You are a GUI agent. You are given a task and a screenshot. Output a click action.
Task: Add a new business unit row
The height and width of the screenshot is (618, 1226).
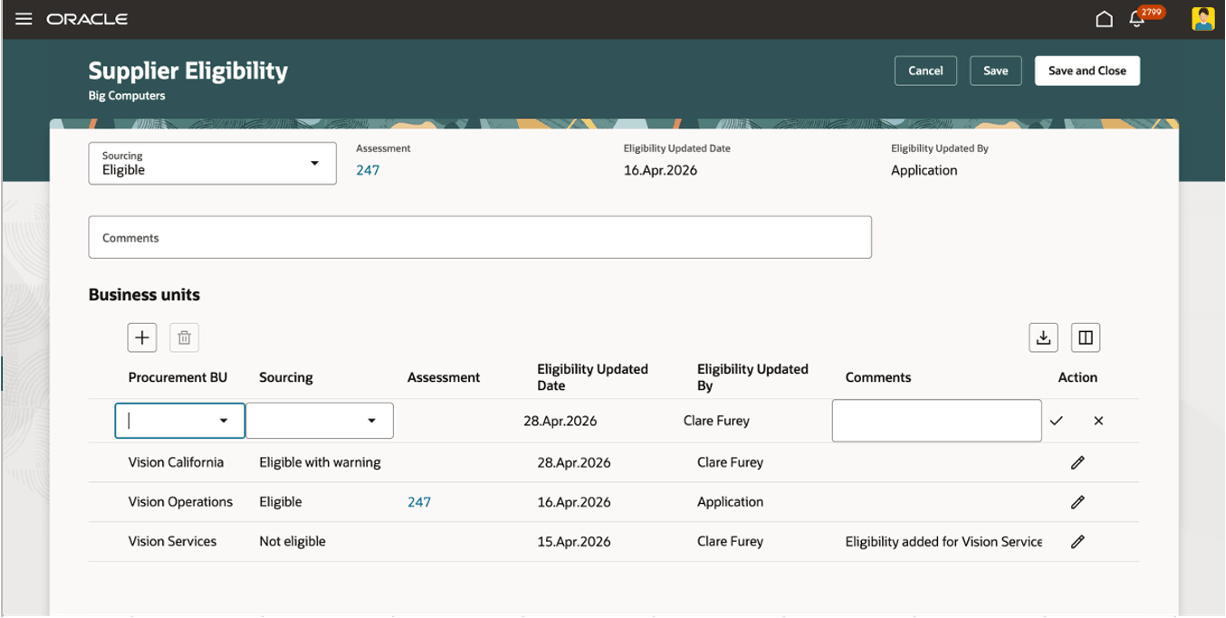pos(142,338)
